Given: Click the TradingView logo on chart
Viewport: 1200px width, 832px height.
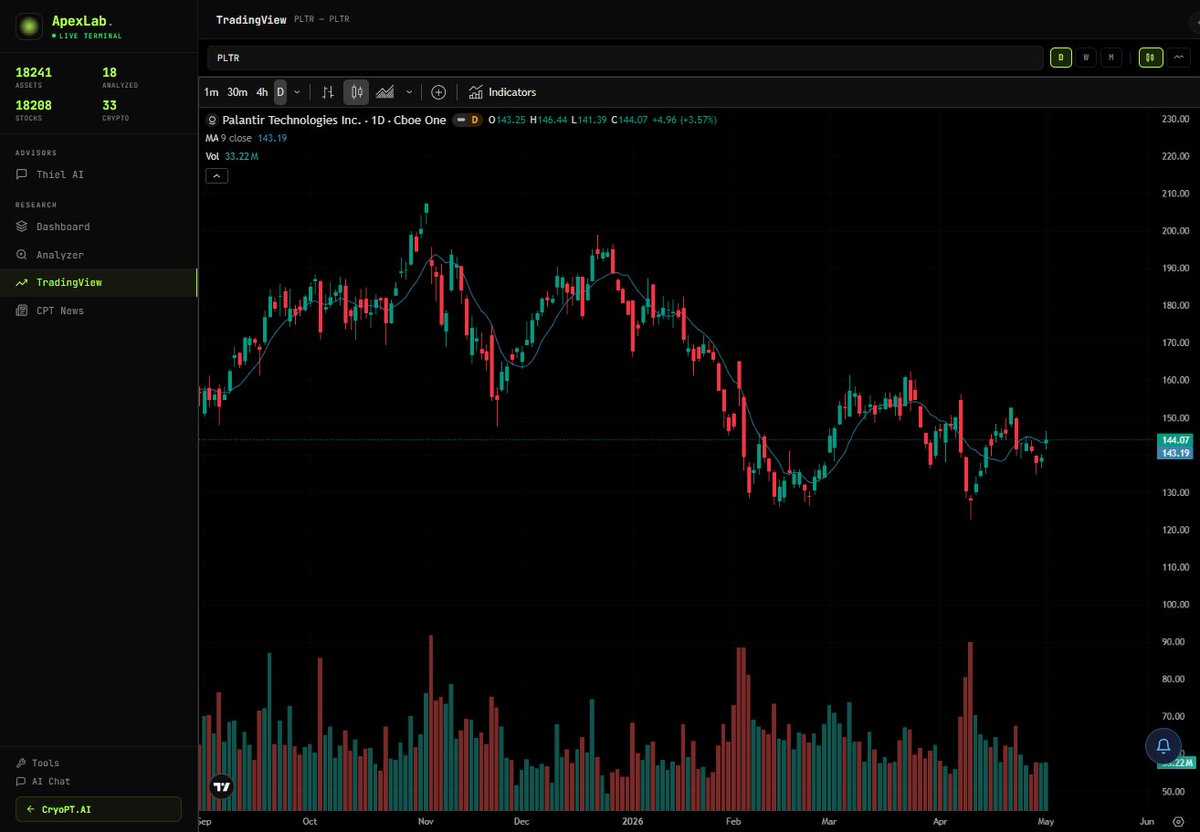Looking at the screenshot, I should [x=222, y=787].
